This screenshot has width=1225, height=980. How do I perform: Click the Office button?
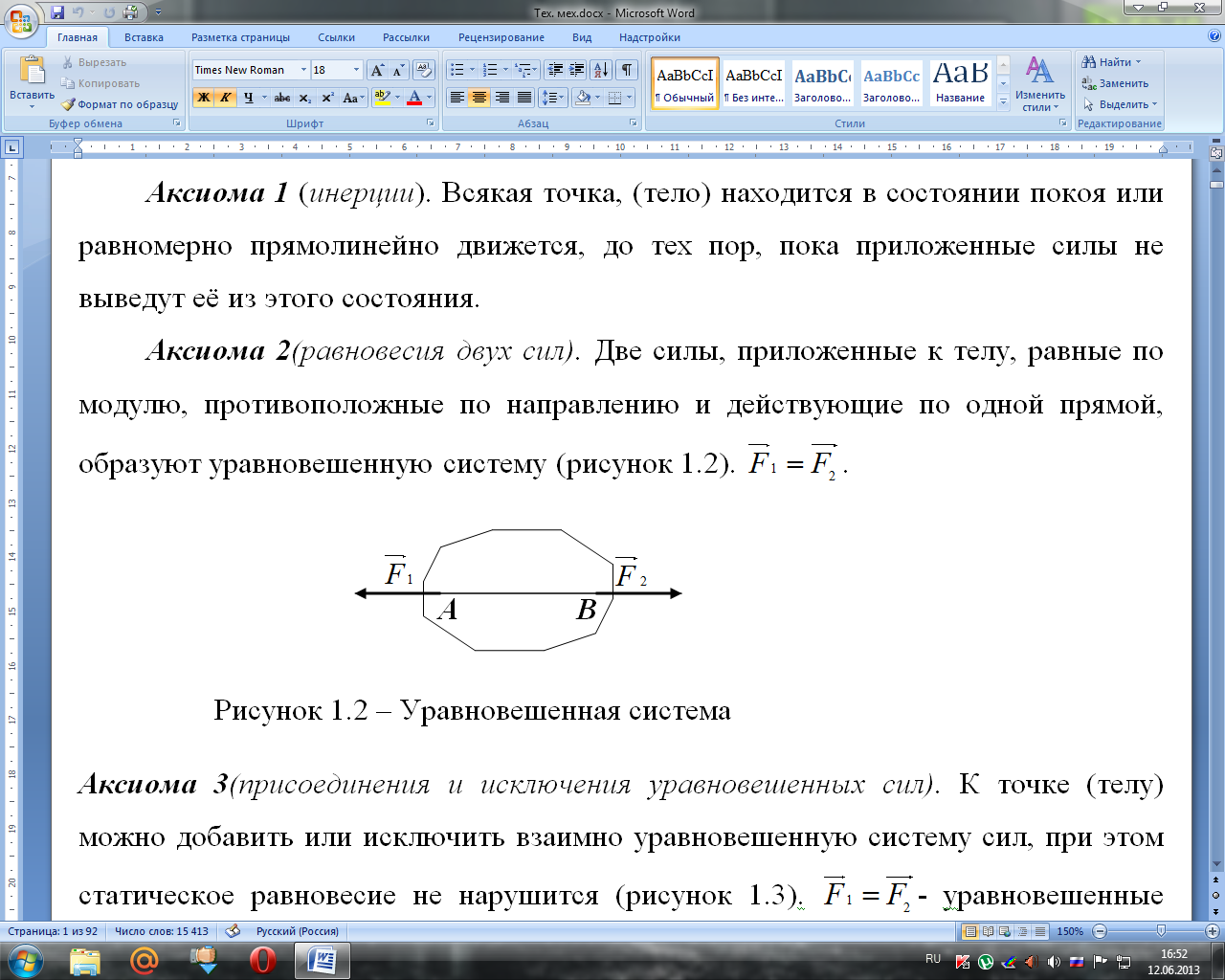[21, 19]
